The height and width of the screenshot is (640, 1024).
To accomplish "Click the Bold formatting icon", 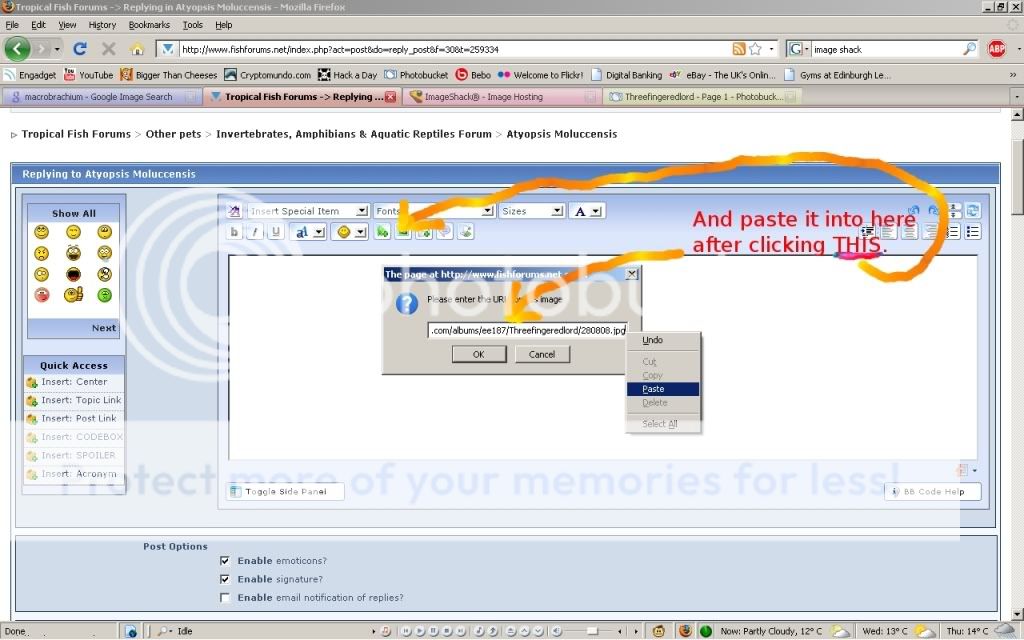I will point(236,231).
